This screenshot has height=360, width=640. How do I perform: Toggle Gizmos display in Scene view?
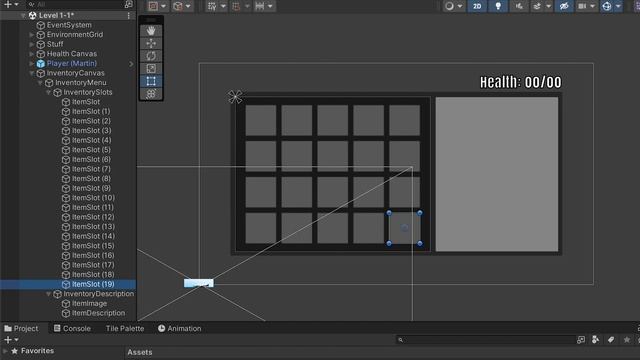(x=607, y=6)
